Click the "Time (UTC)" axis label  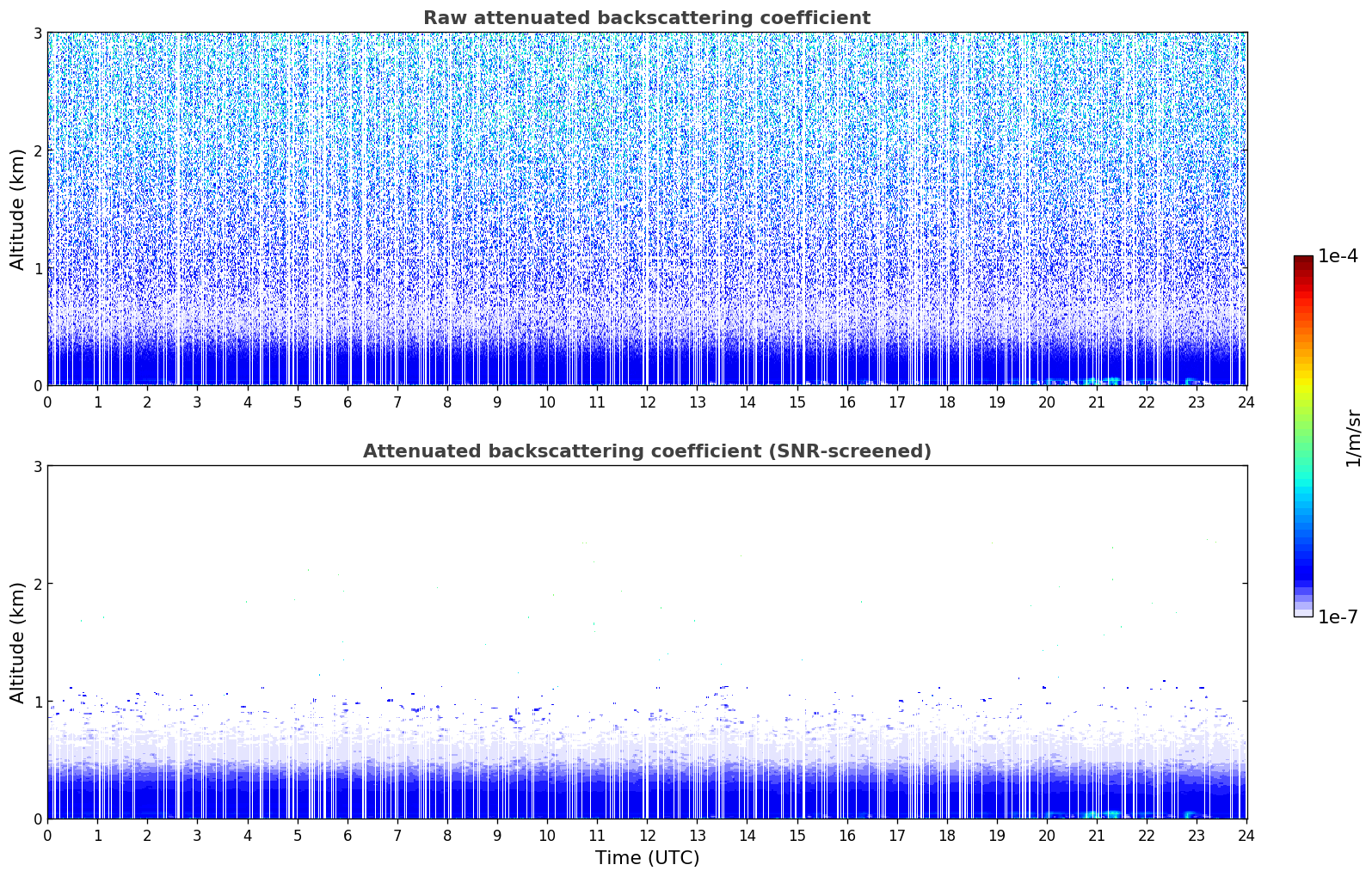pos(647,857)
